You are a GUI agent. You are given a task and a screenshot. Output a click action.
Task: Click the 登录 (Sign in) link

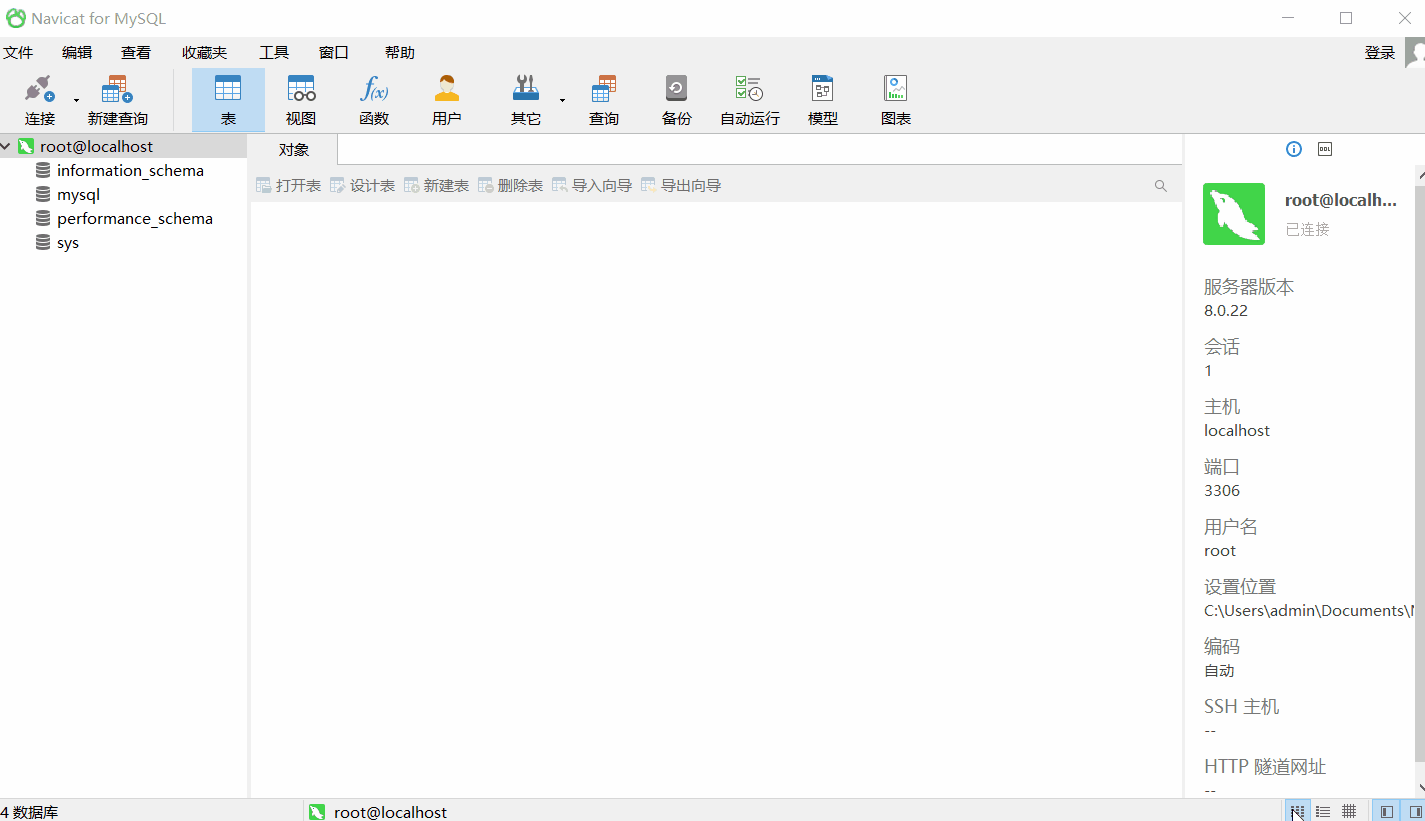pyautogui.click(x=1380, y=53)
